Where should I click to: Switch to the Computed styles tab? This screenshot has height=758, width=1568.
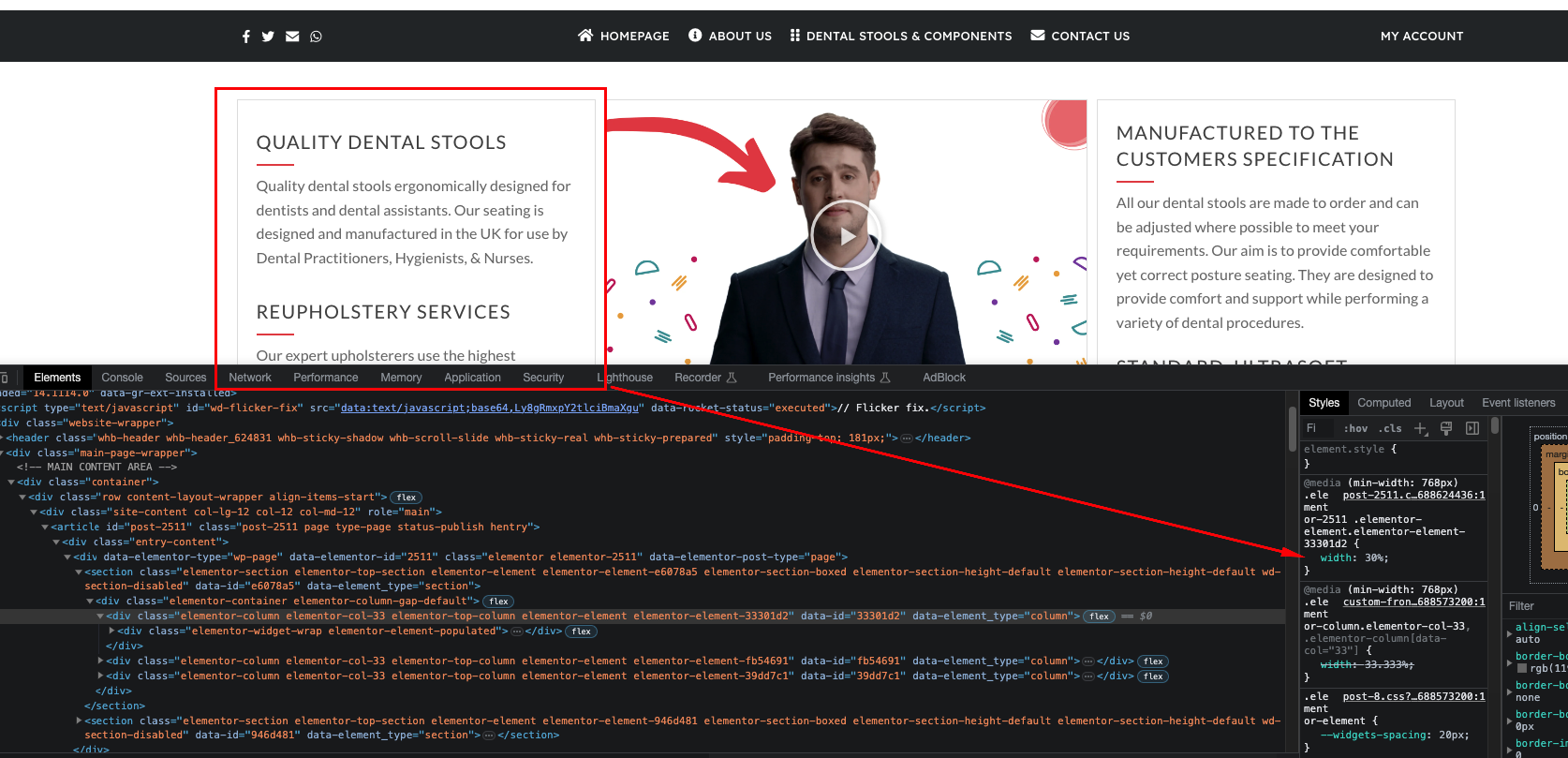[x=1384, y=403]
